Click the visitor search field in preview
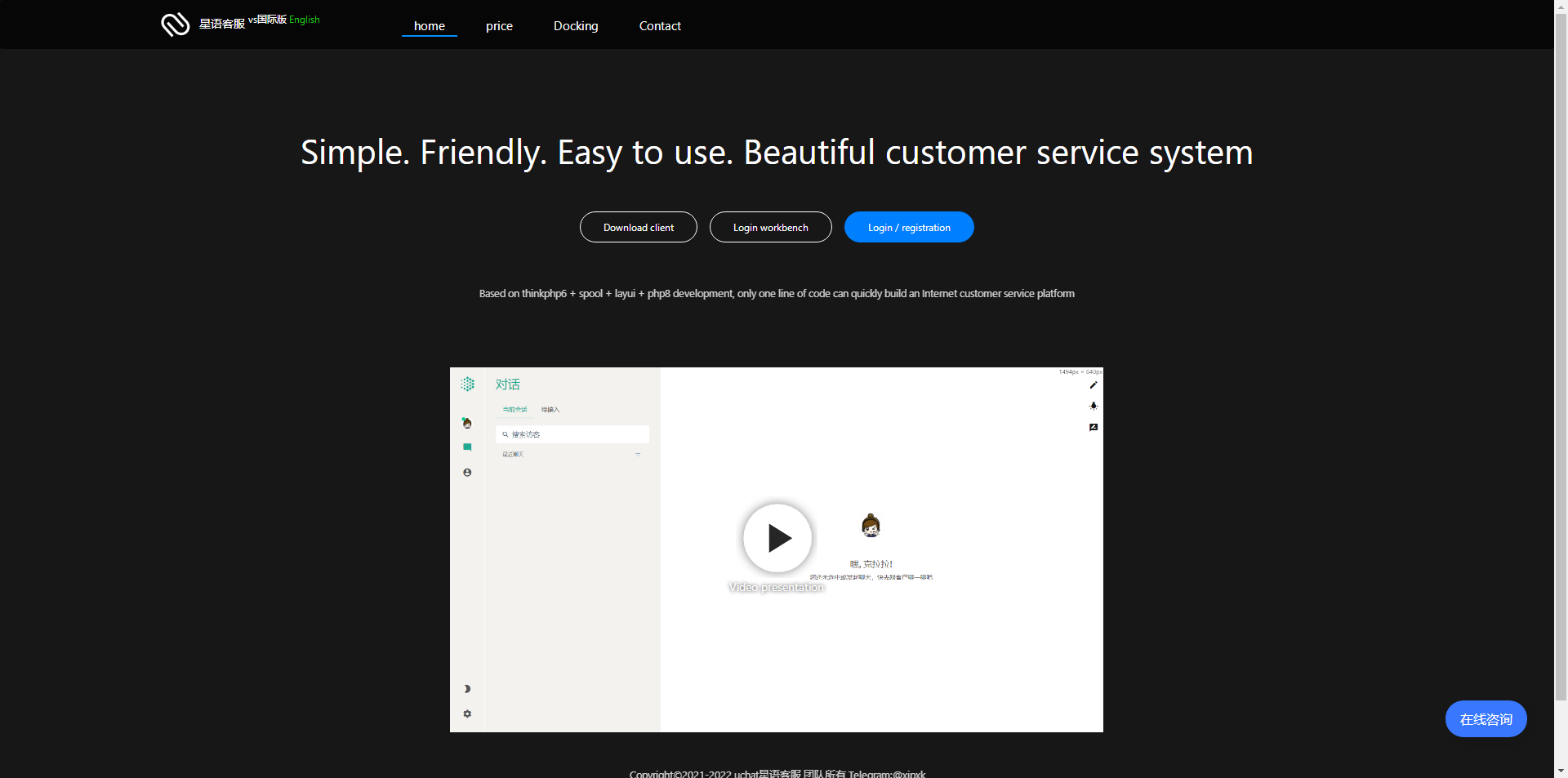 point(572,434)
